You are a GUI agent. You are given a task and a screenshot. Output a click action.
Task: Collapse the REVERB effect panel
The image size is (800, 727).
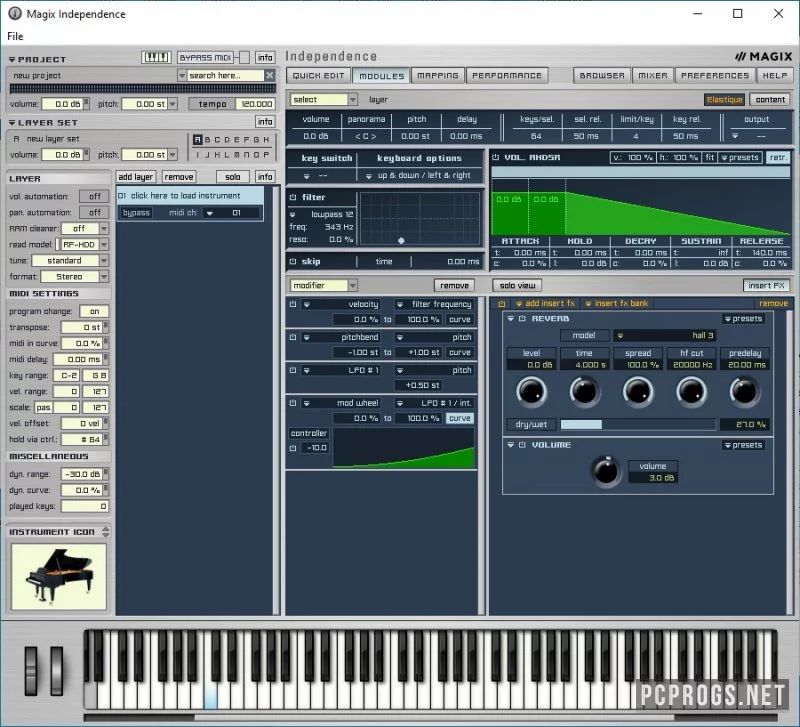pos(510,318)
